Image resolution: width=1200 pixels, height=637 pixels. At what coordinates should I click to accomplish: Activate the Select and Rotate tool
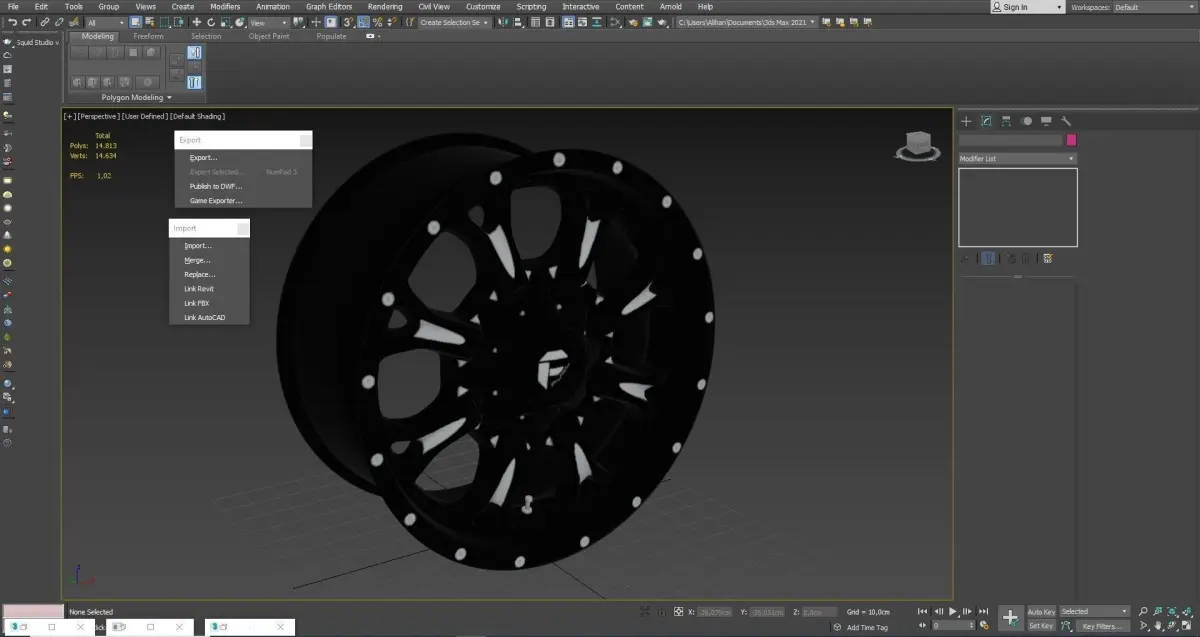(x=211, y=22)
